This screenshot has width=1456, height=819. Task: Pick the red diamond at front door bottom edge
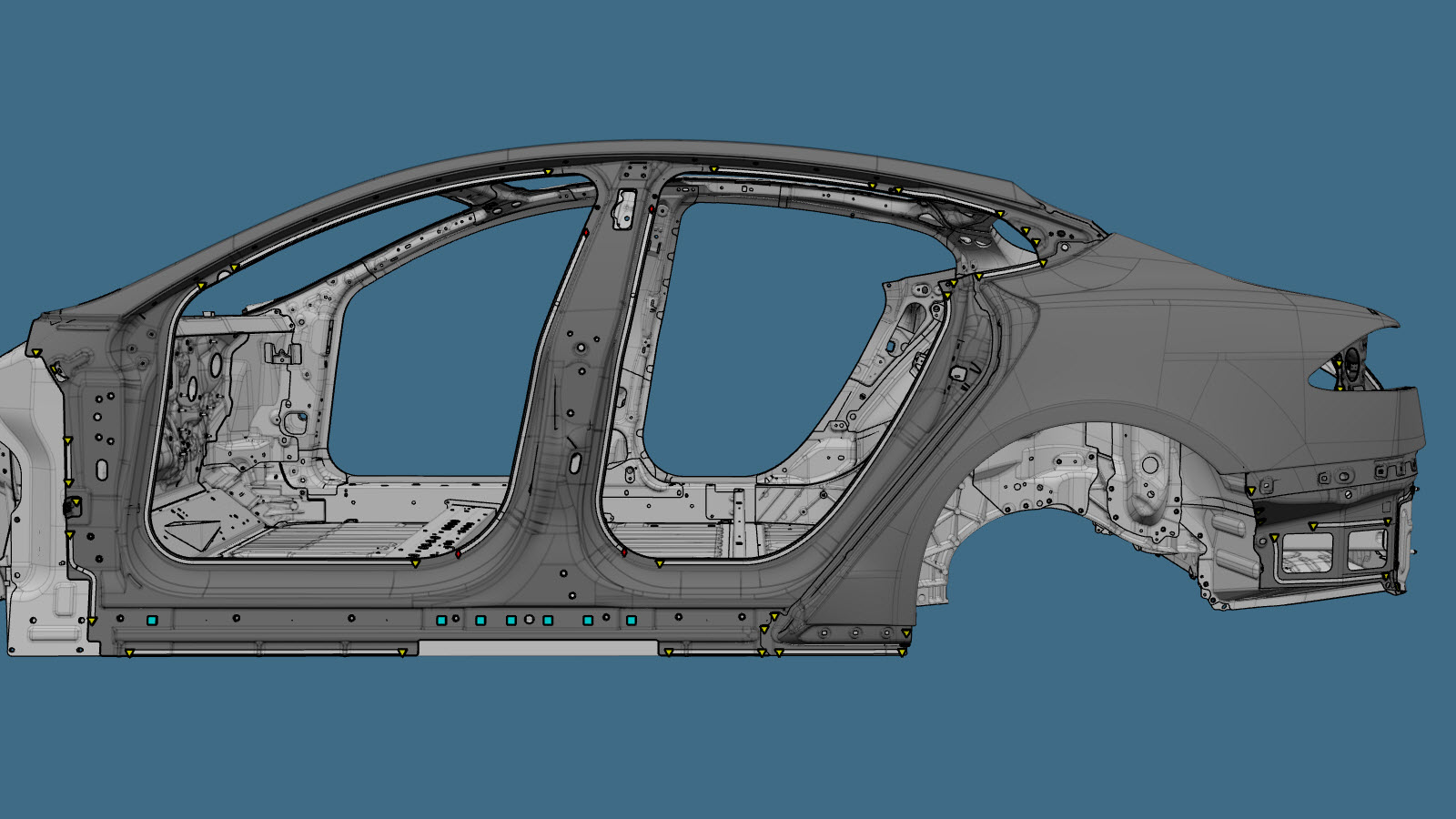point(459,553)
